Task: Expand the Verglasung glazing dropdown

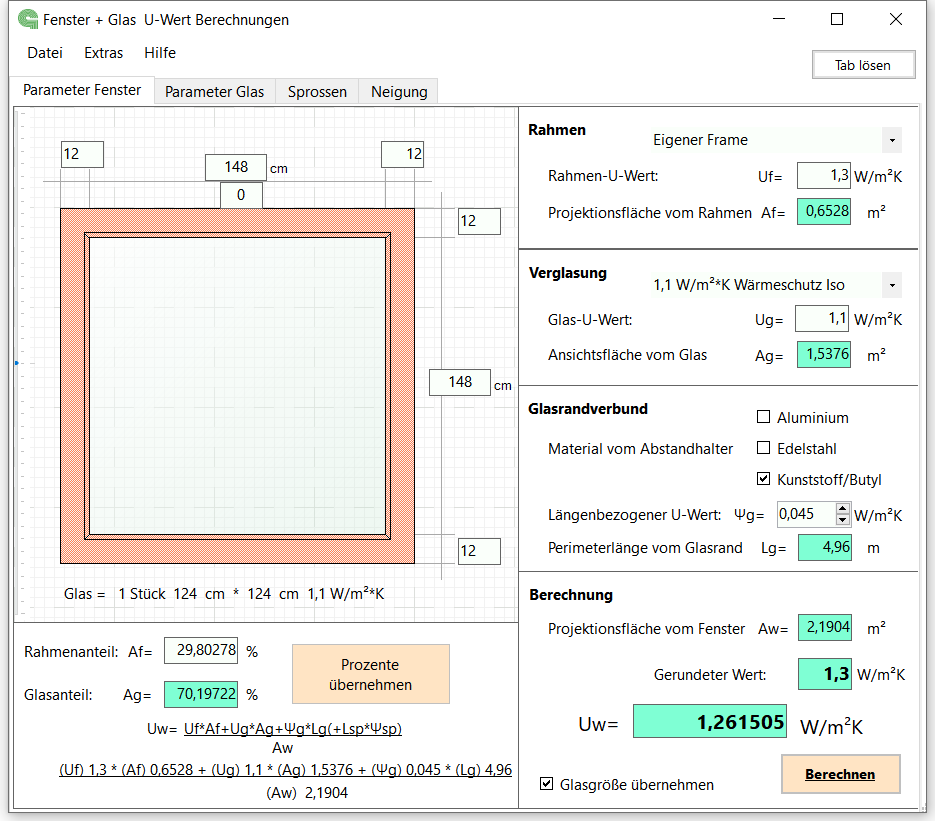Action: 891,285
